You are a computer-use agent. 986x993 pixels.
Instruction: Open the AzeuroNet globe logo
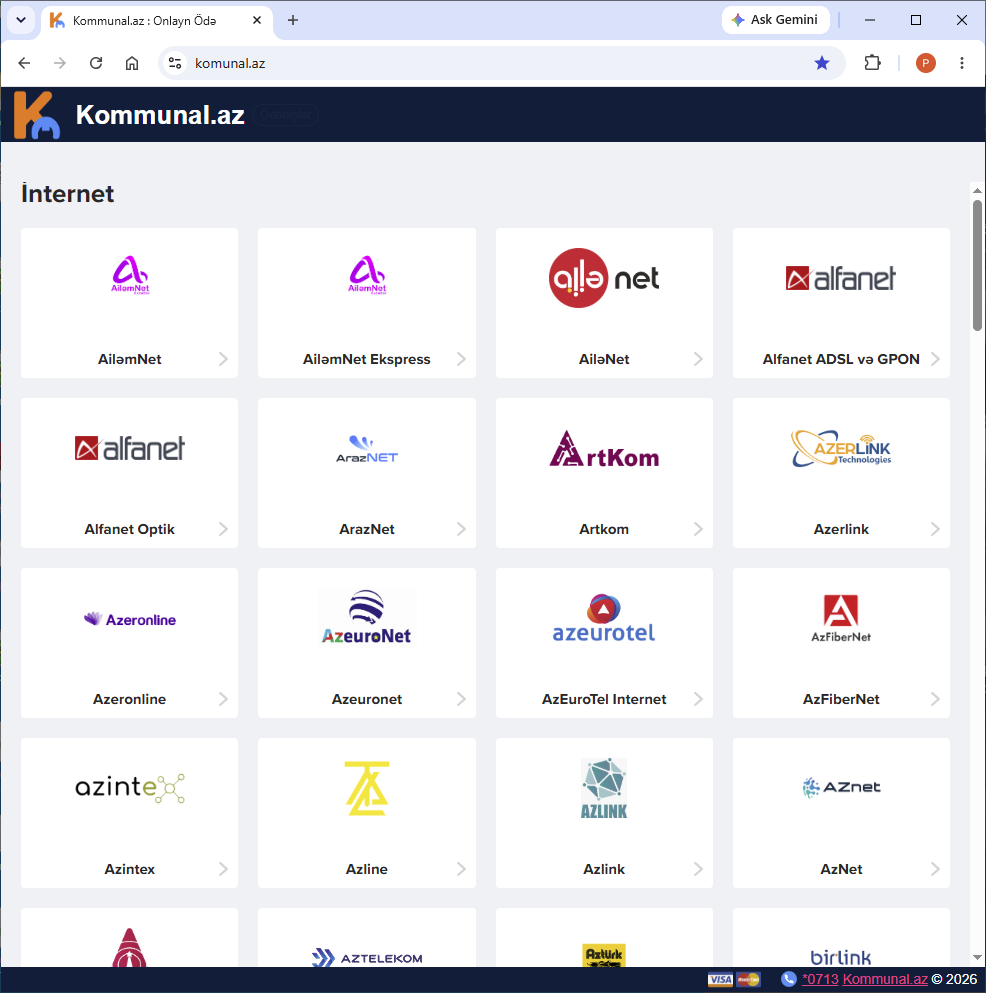(367, 617)
